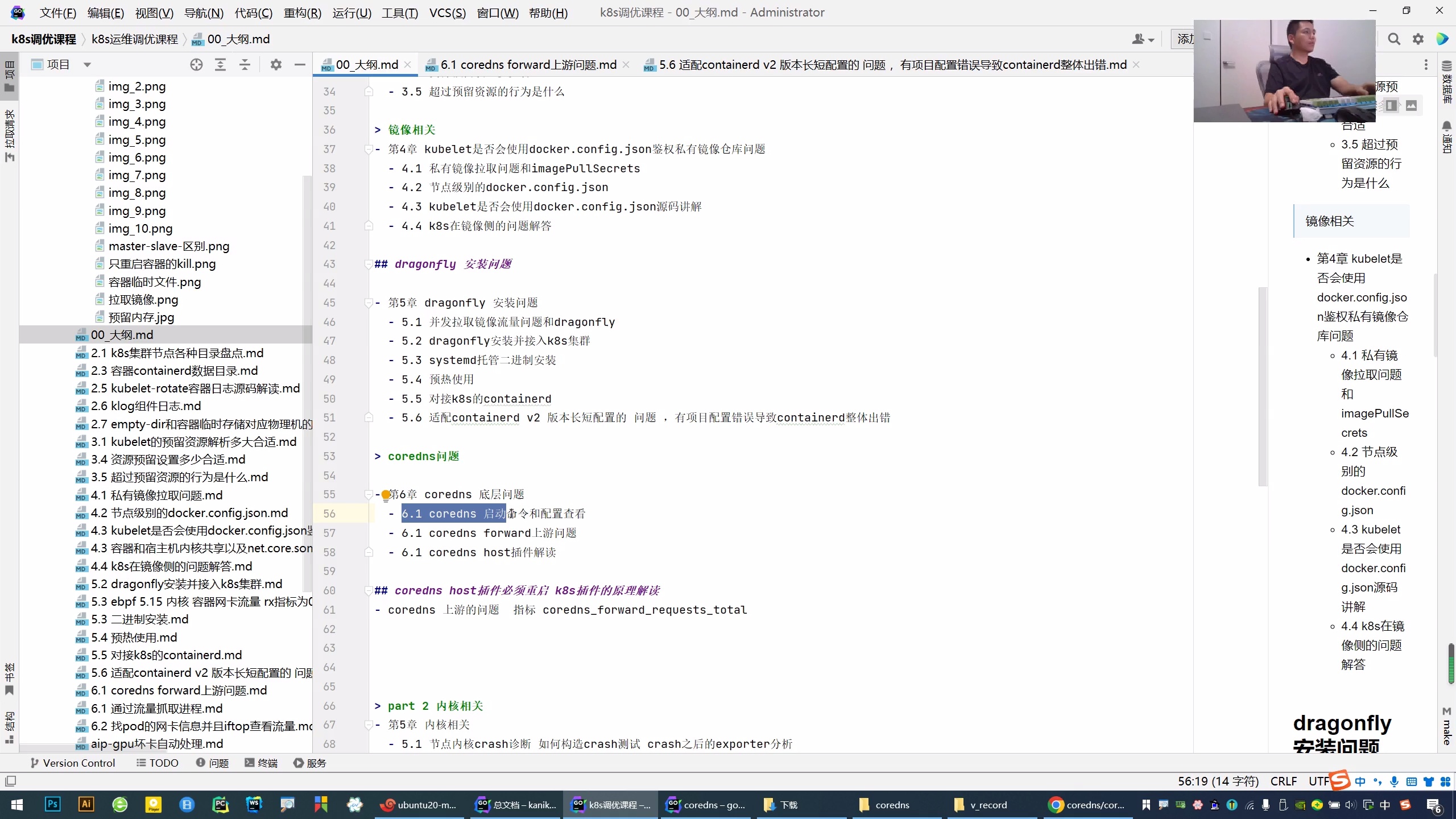
Task: Expand all nodes in project tree
Action: point(221,64)
